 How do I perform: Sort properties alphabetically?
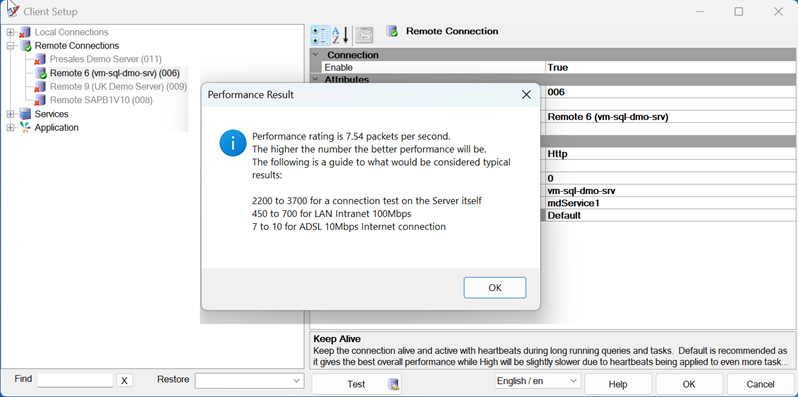pos(340,35)
